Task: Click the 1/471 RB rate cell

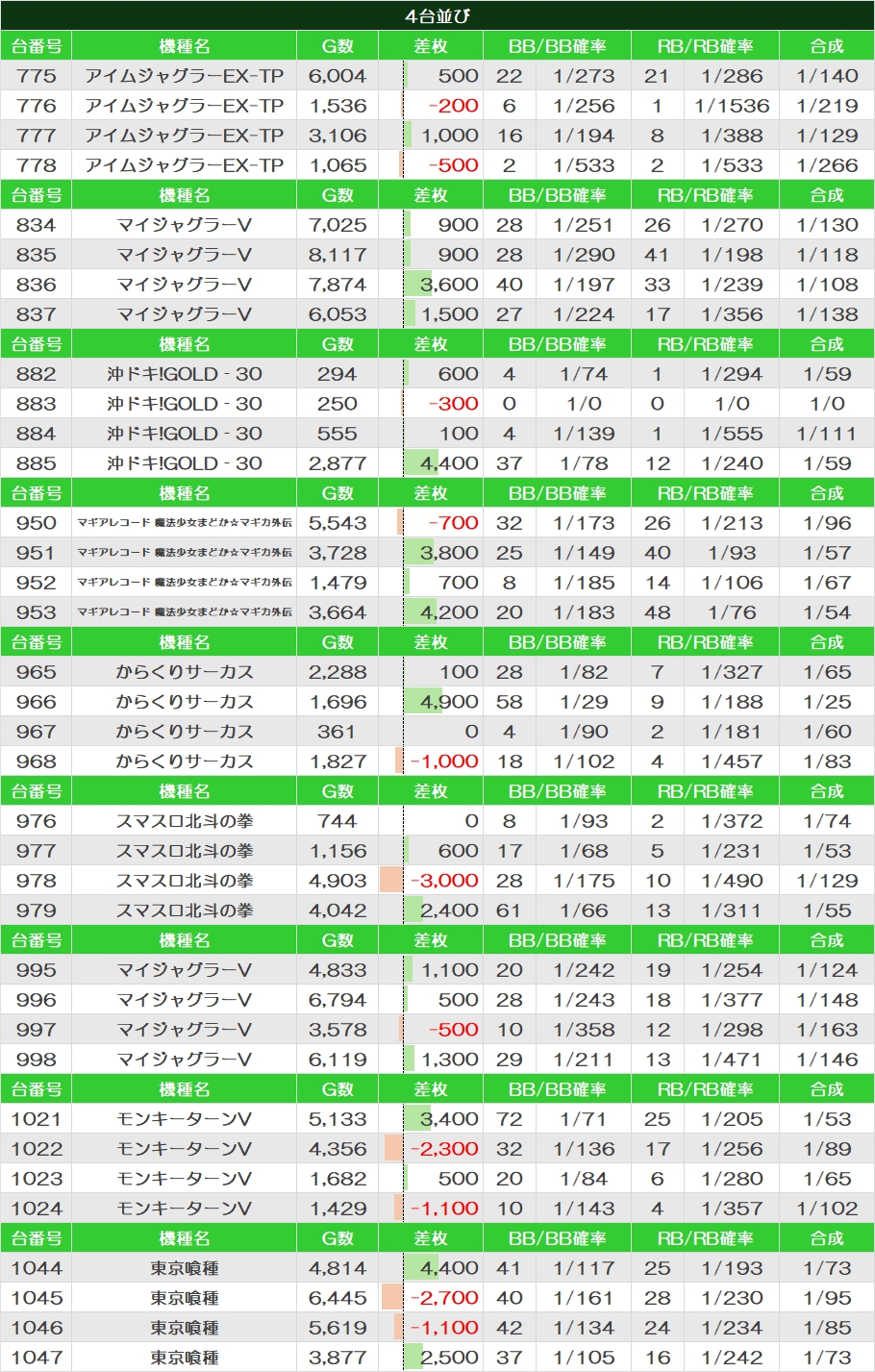Action: click(x=732, y=1060)
